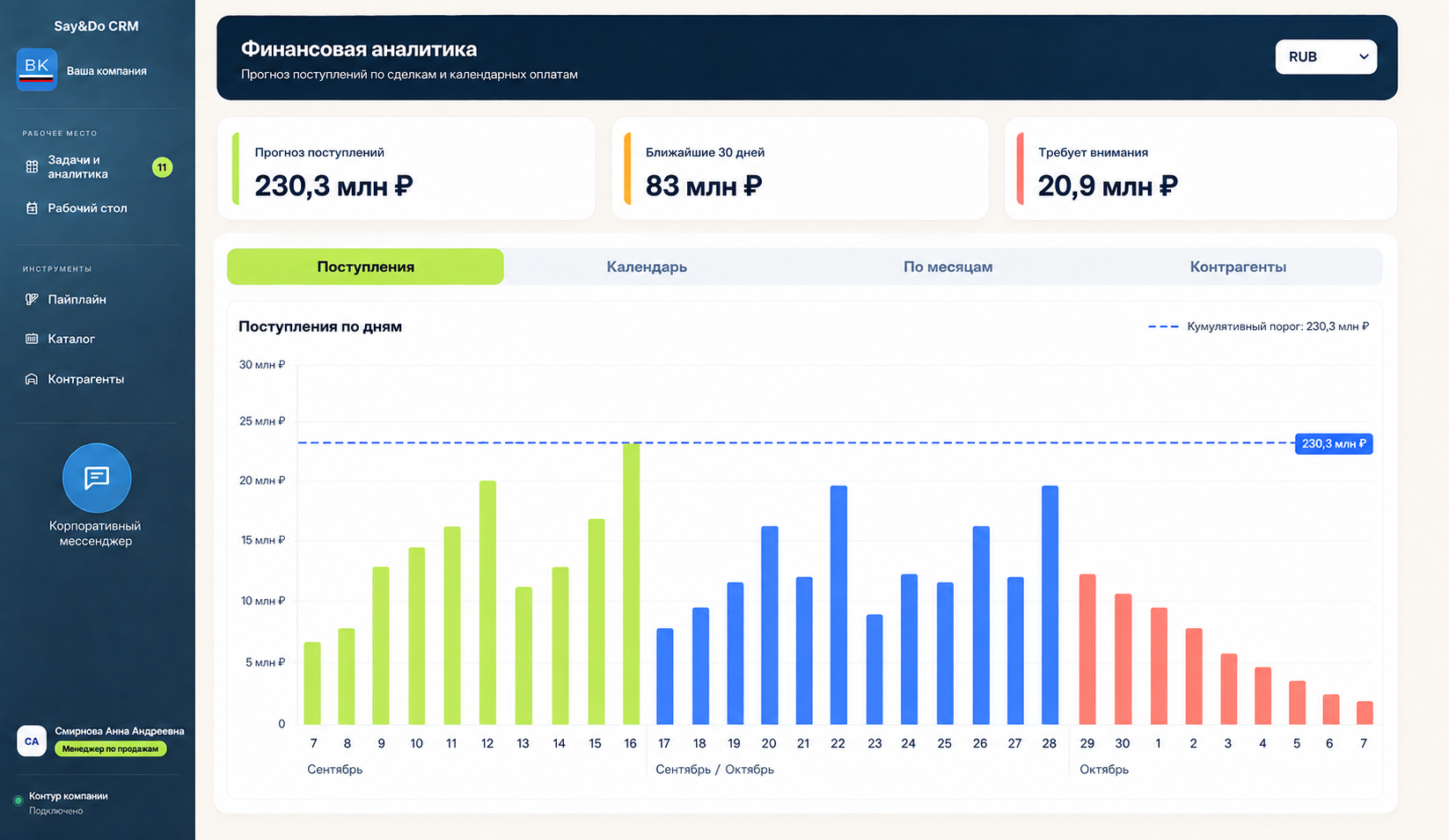Viewport: 1449px width, 840px height.
Task: Click Смирнова Анна Андреевна user name
Action: coord(120,731)
